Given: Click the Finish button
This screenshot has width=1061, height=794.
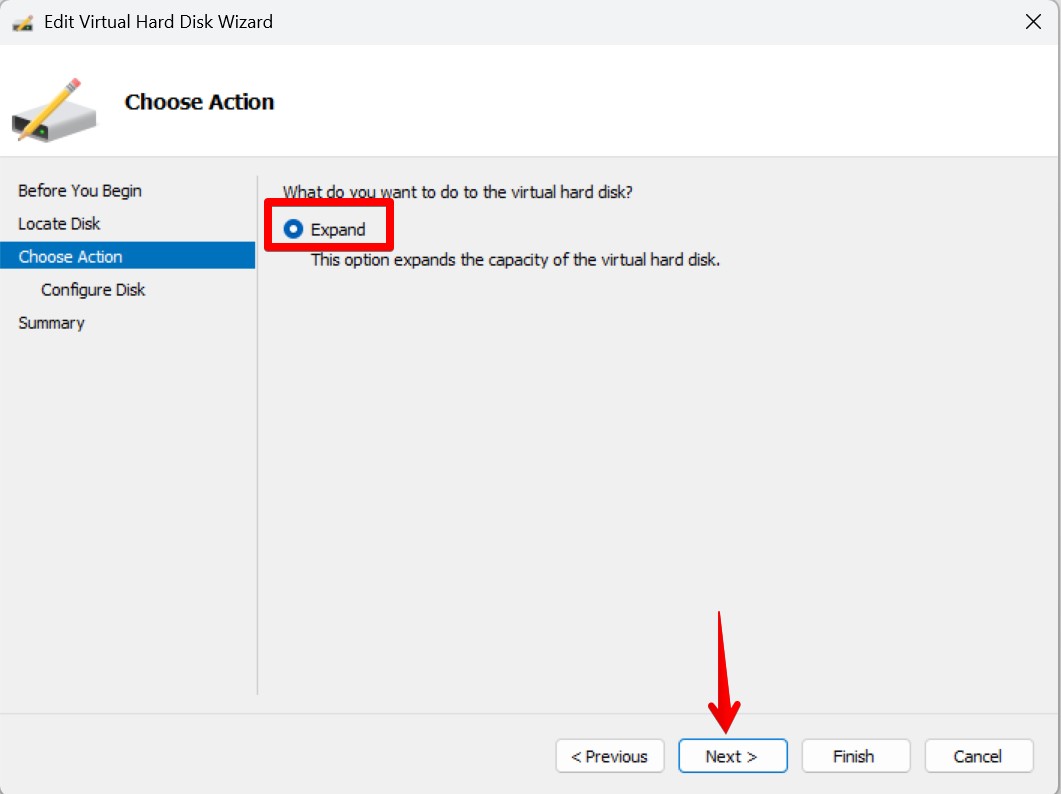Looking at the screenshot, I should pos(855,755).
